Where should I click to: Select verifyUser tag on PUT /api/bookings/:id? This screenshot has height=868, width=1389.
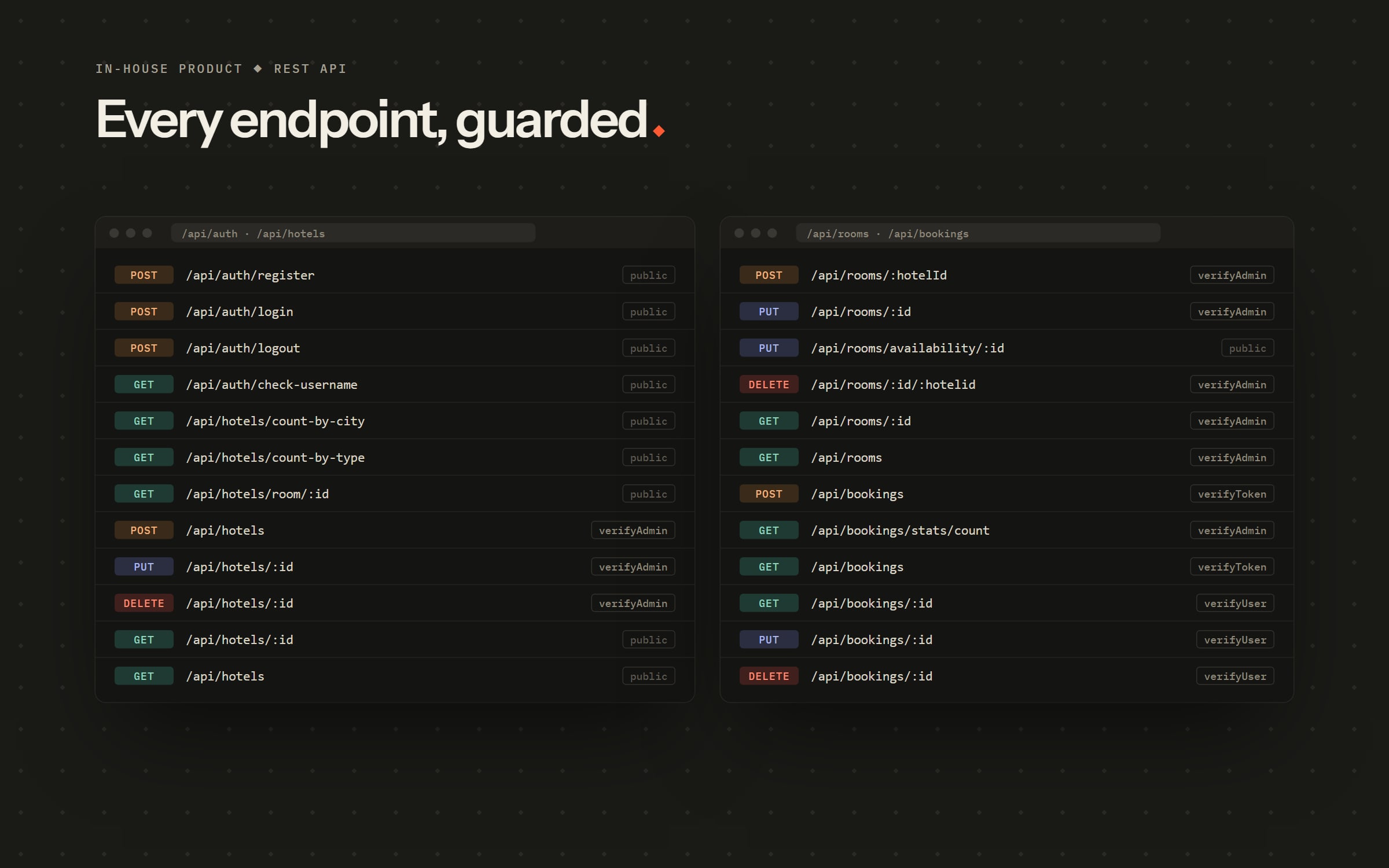click(1235, 639)
